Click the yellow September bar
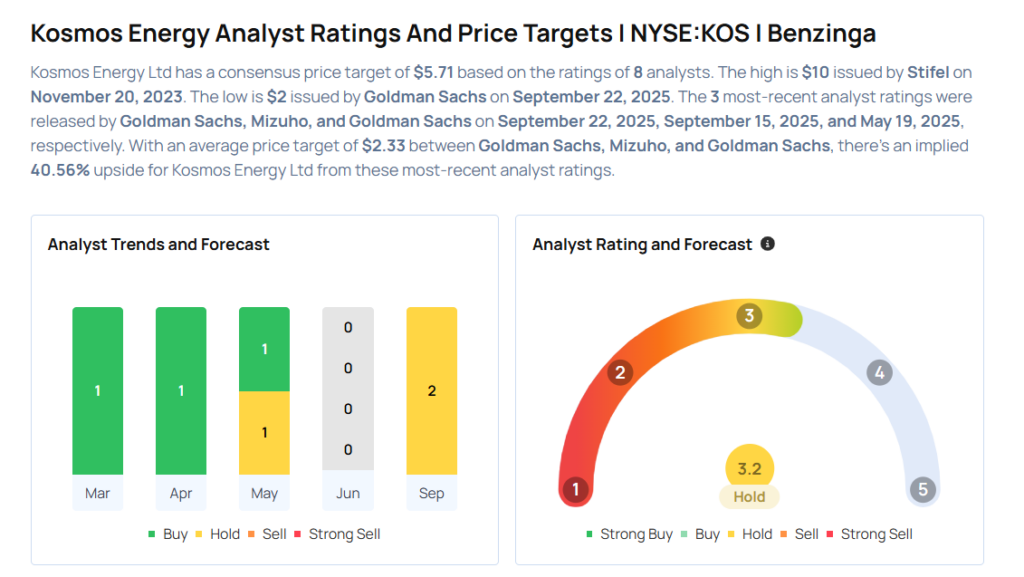Image resolution: width=1024 pixels, height=577 pixels. point(431,390)
